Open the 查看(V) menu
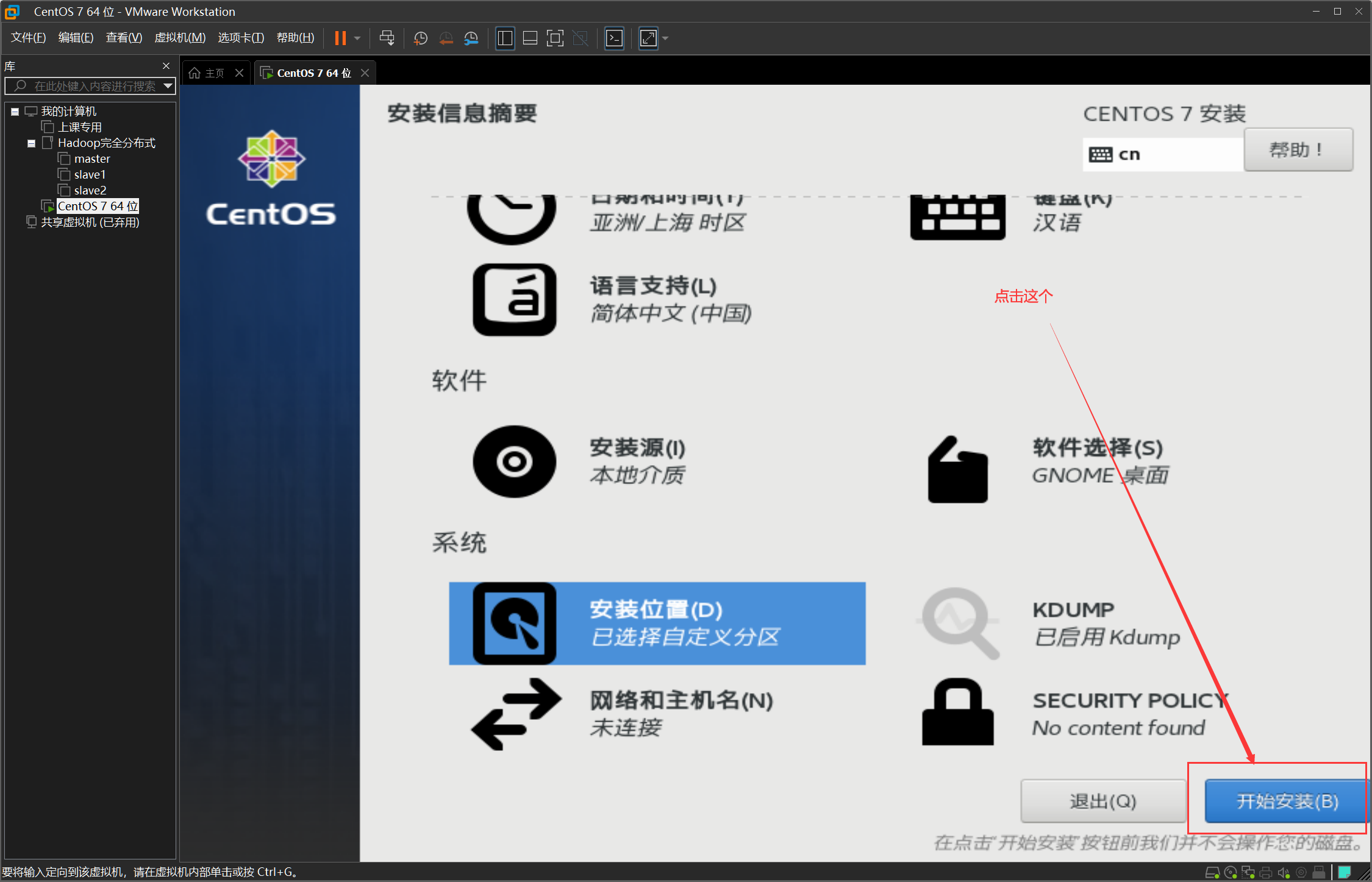Viewport: 1372px width, 882px height. (124, 38)
